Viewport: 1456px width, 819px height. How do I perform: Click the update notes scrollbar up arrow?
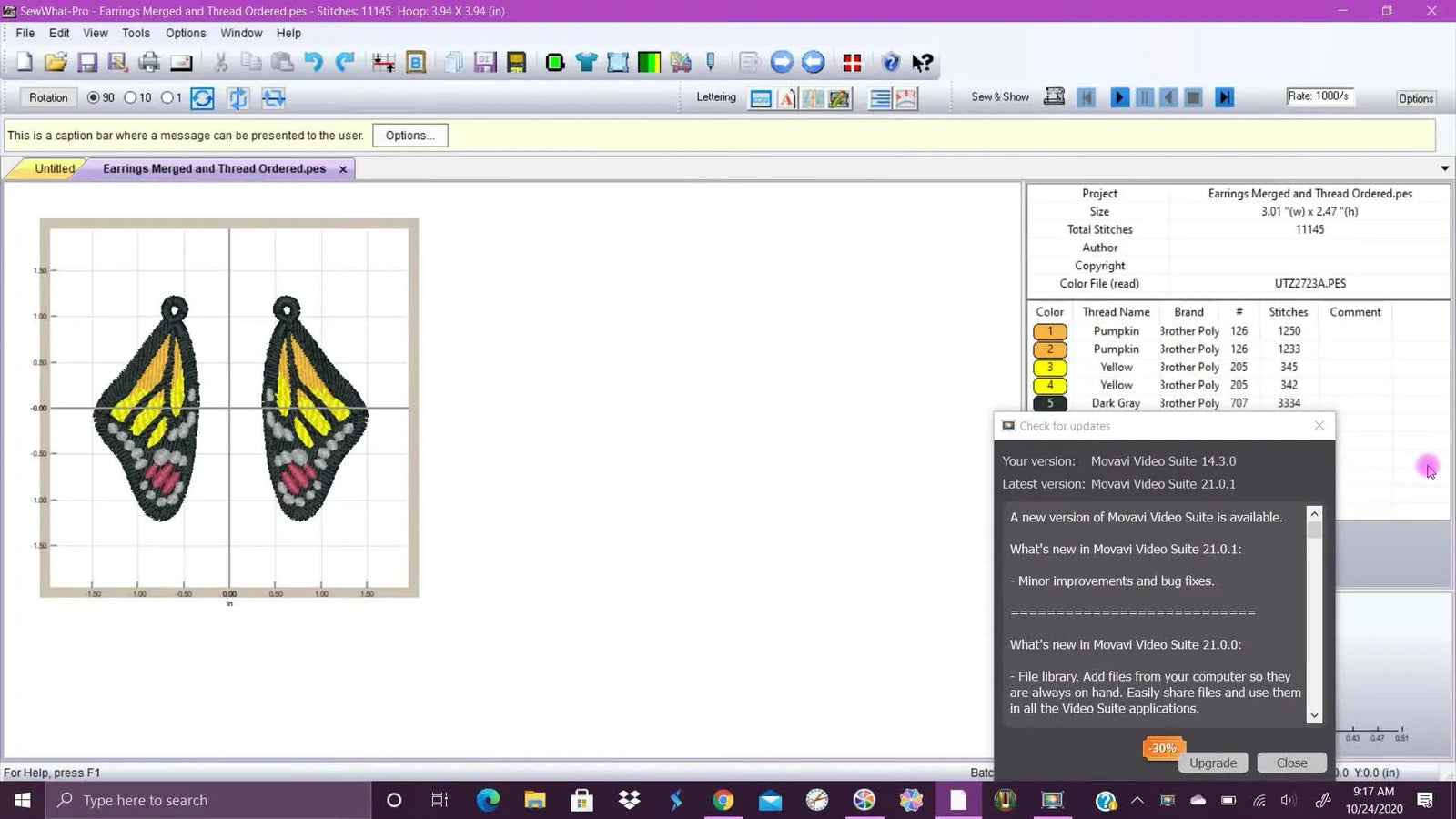1314,514
